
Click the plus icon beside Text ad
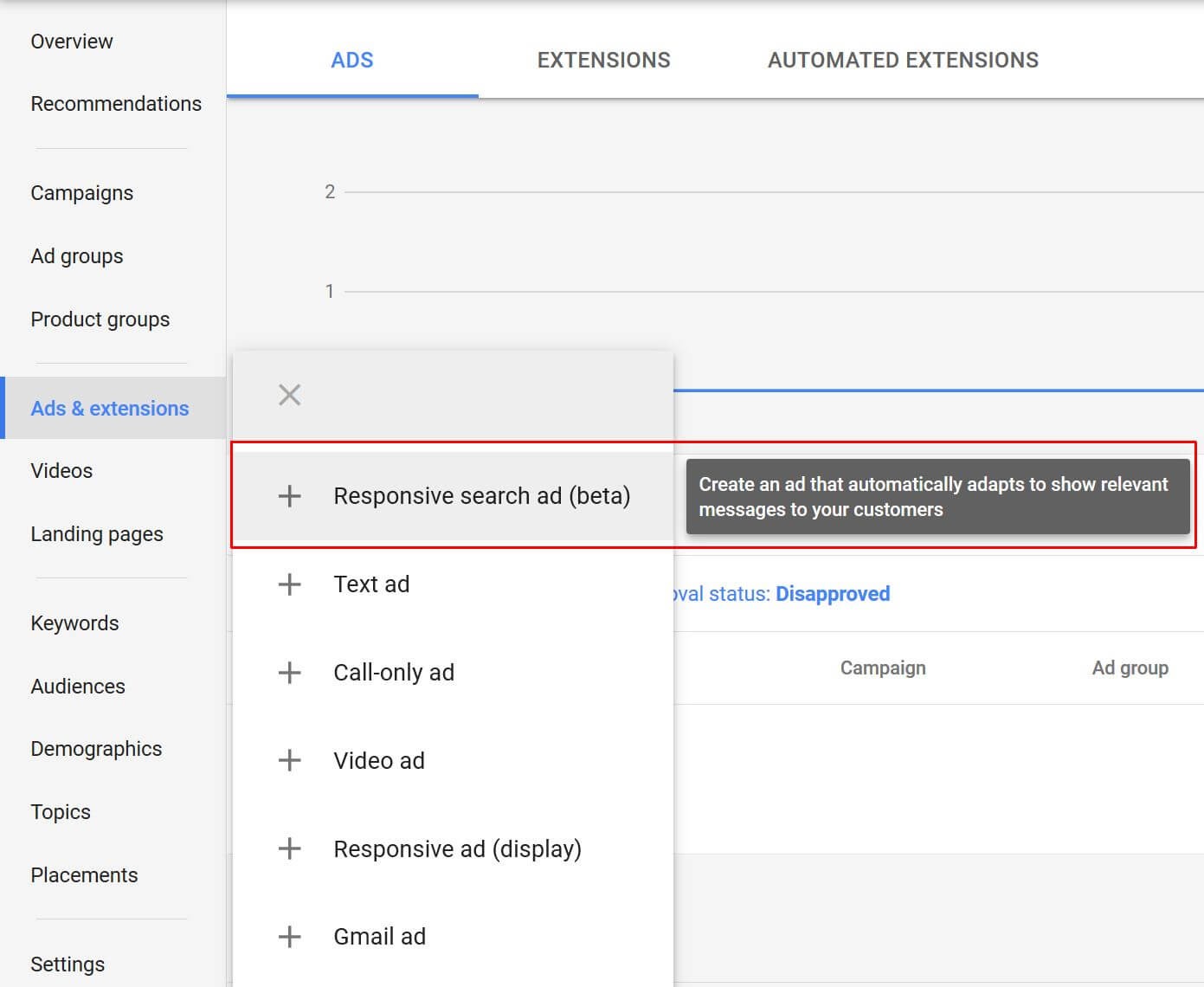pos(289,584)
